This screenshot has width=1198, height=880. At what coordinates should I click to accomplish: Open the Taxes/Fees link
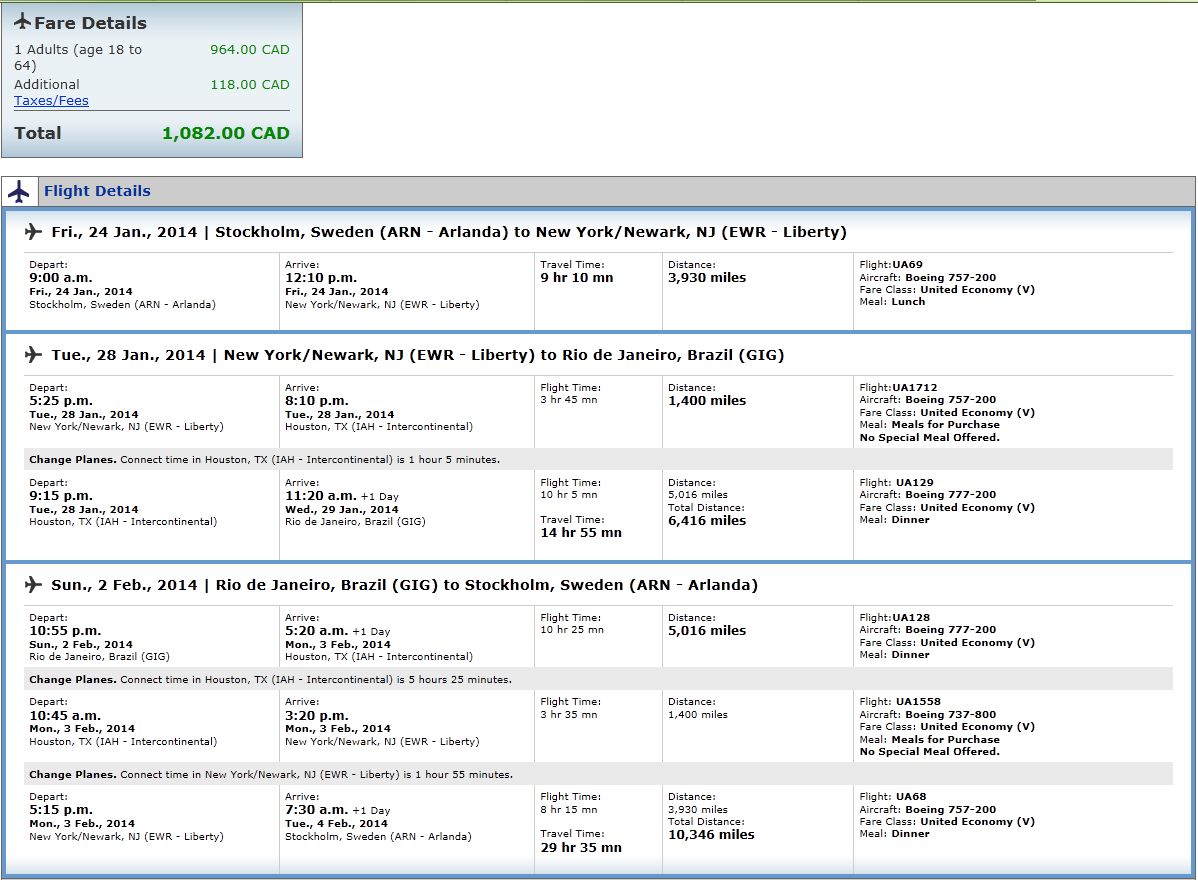point(51,101)
